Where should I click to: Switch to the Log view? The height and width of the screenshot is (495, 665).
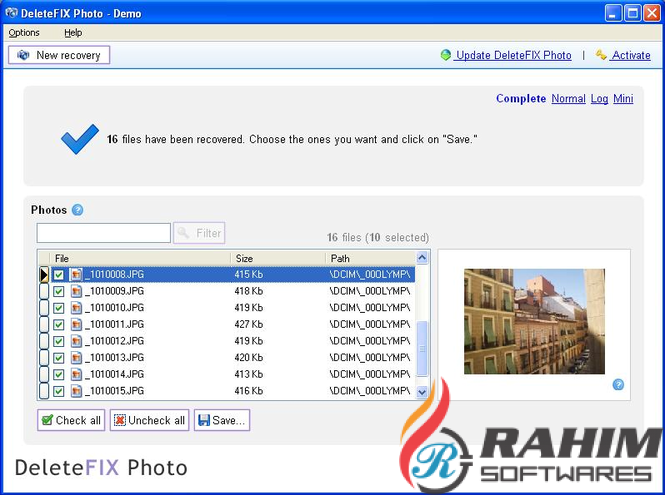point(599,98)
